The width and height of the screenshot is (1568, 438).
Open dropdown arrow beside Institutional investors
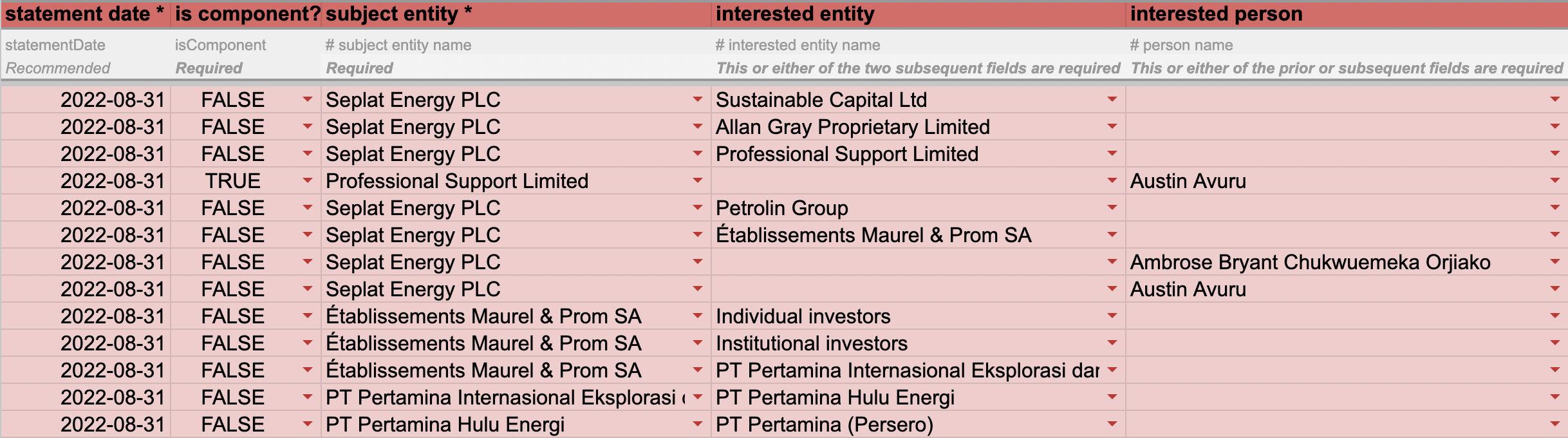1112,343
